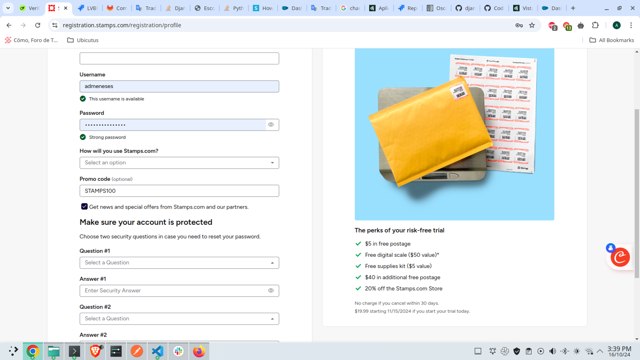
Task: Open the clock showing 3:39 PM
Action: (x=619, y=351)
